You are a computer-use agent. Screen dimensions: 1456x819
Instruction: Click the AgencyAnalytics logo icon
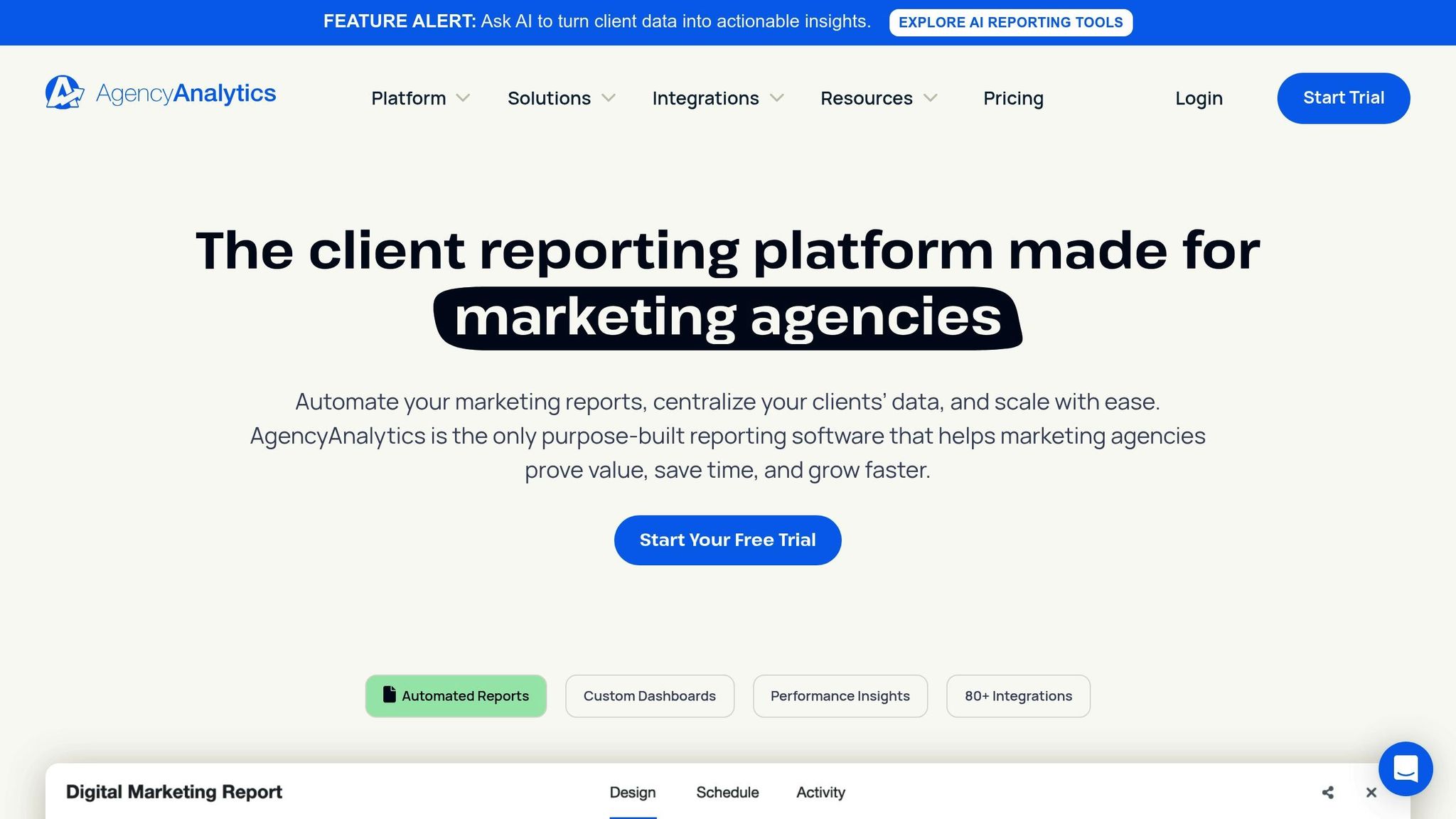point(65,92)
